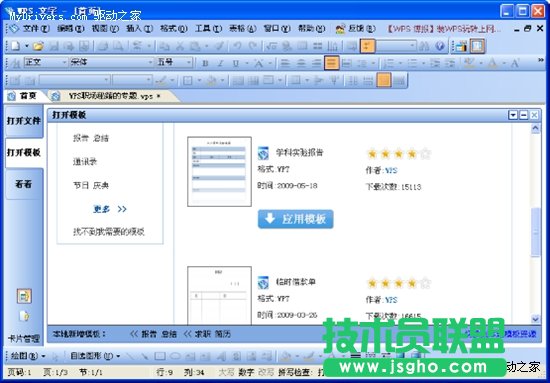Click the Bold formatting icon
The image size is (550, 383).
(x=205, y=63)
